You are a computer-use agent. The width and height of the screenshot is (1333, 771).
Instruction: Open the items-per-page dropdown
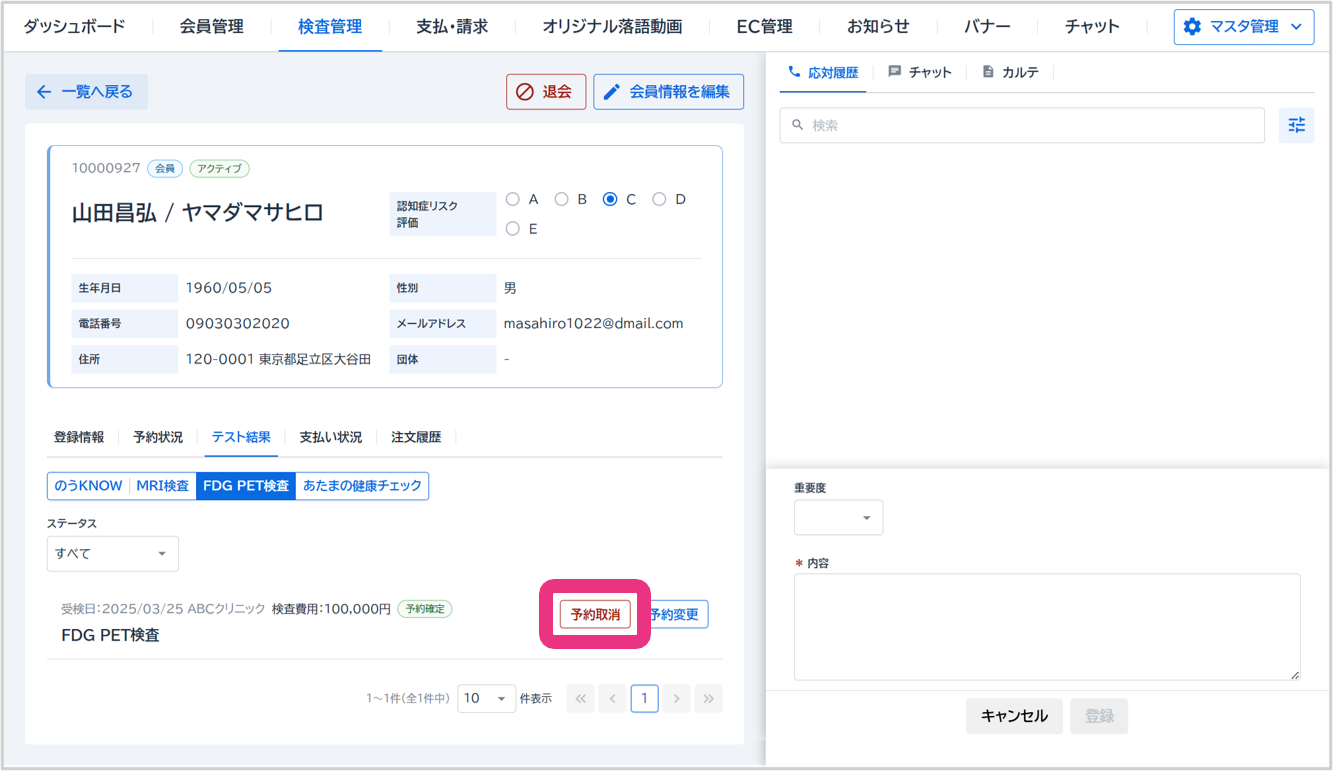(x=486, y=699)
